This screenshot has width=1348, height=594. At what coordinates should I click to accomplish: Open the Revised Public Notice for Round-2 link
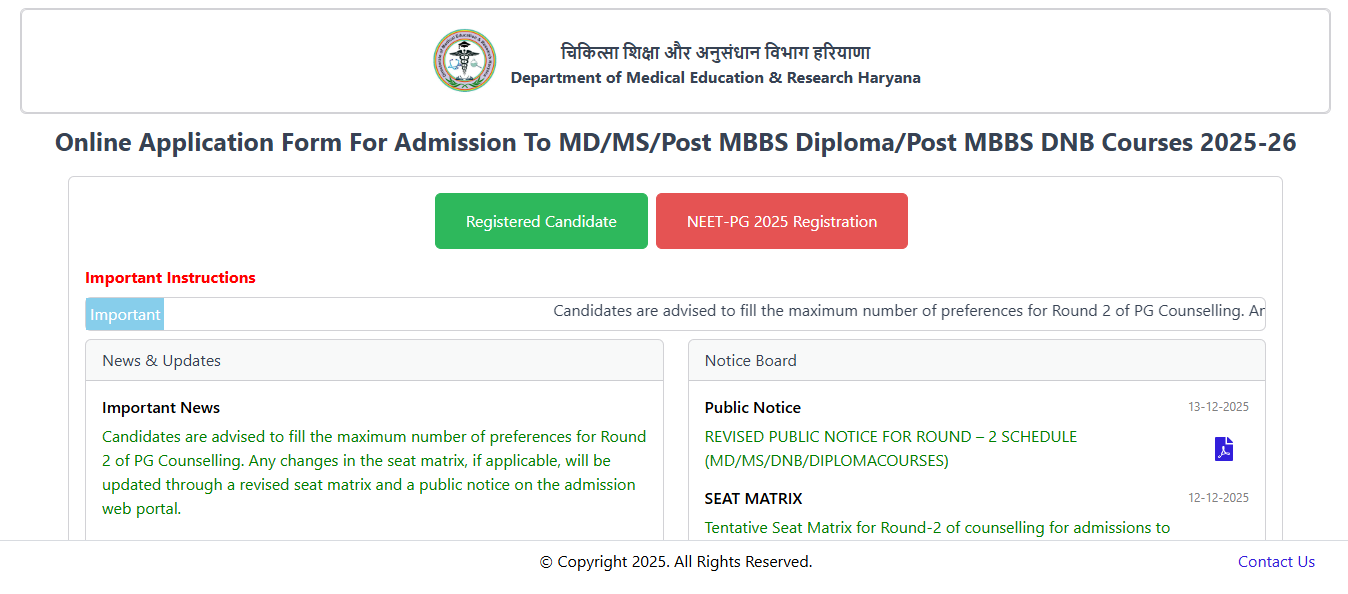click(x=890, y=449)
